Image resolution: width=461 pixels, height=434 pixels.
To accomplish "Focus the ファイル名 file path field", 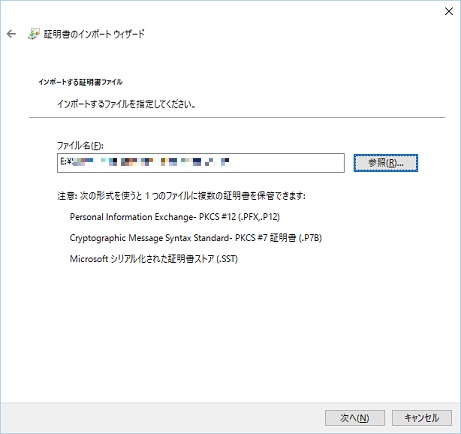I will [201, 163].
